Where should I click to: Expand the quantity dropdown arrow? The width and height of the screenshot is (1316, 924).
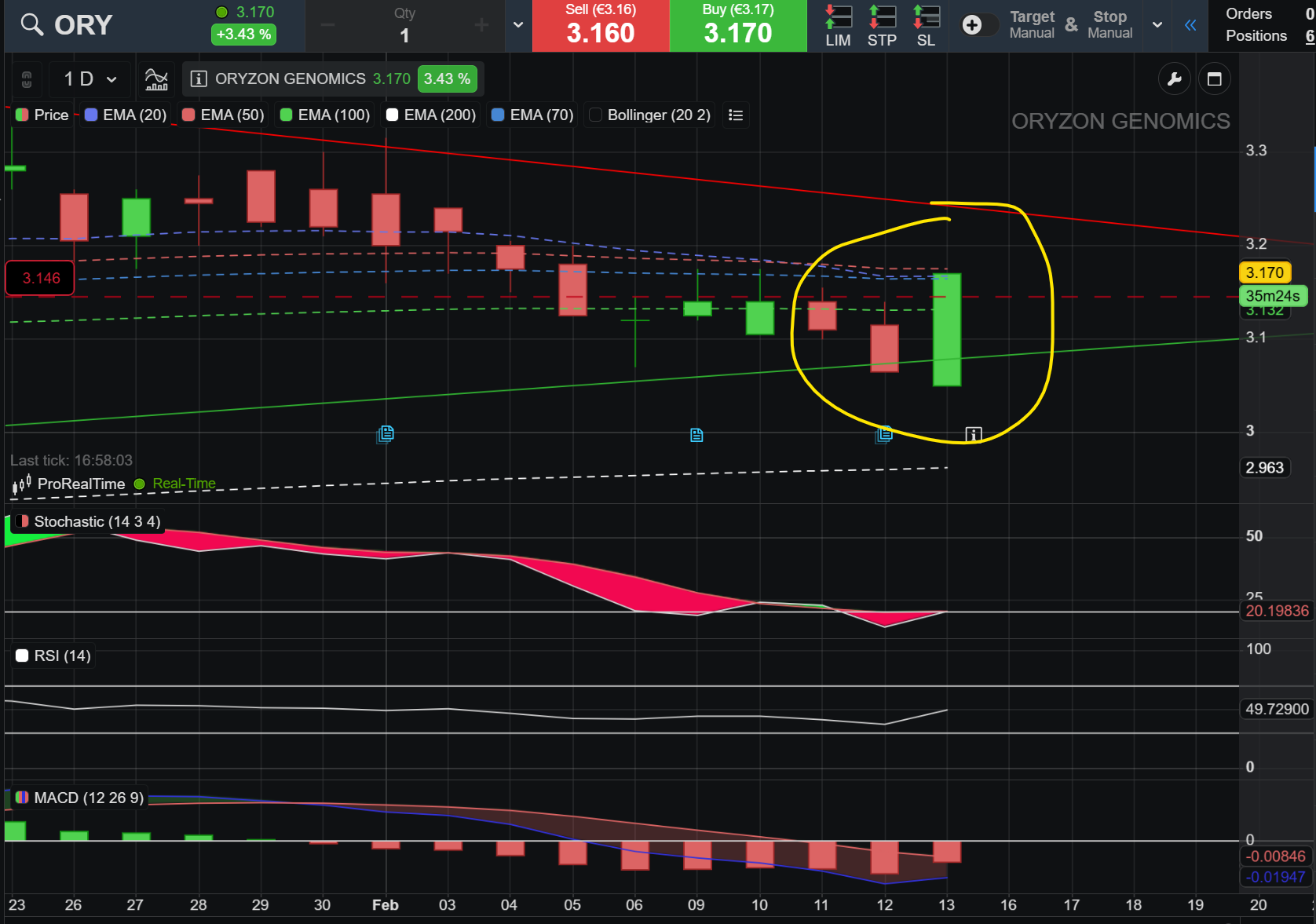tap(517, 25)
